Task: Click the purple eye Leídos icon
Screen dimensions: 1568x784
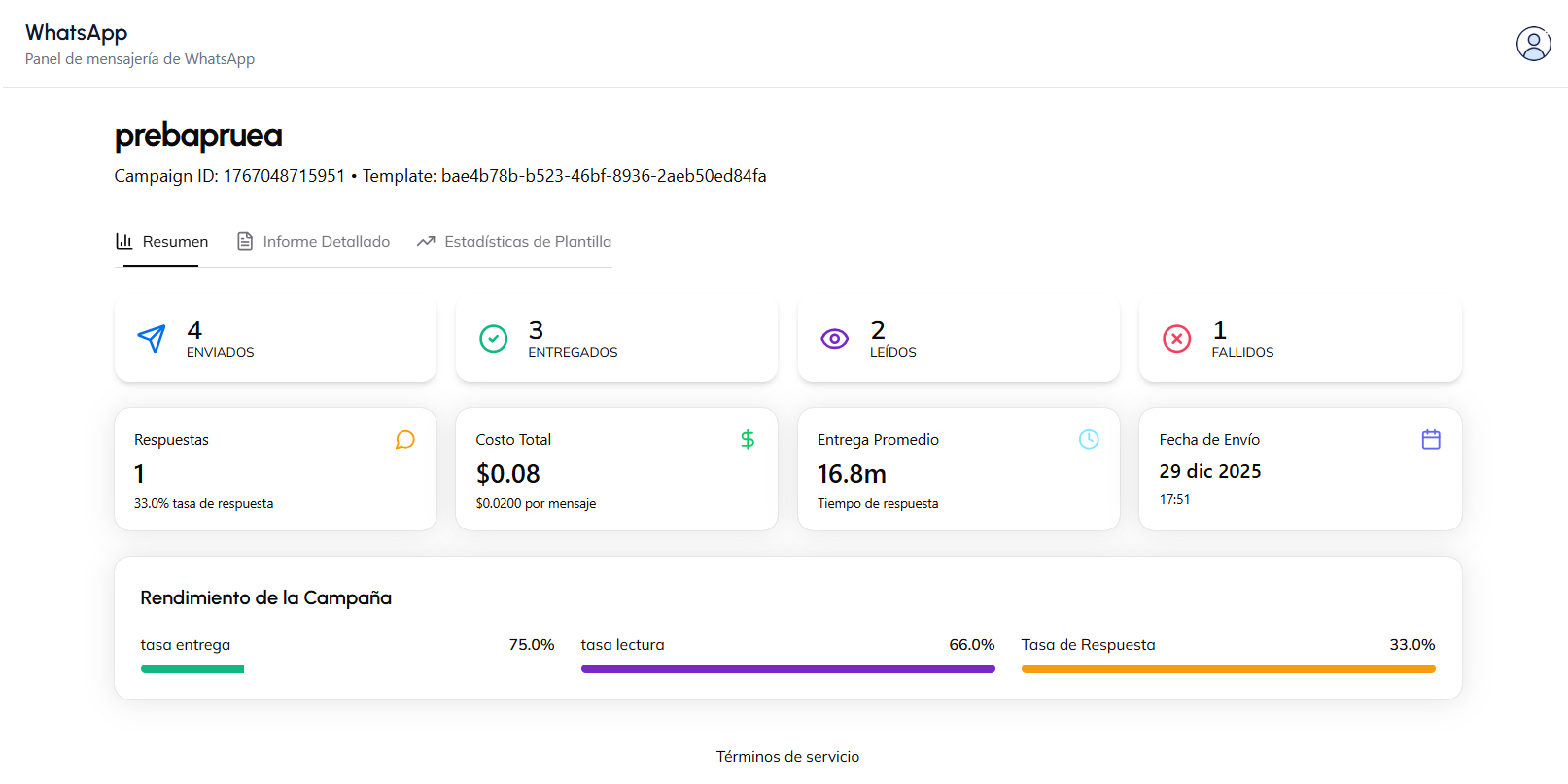Action: (834, 338)
